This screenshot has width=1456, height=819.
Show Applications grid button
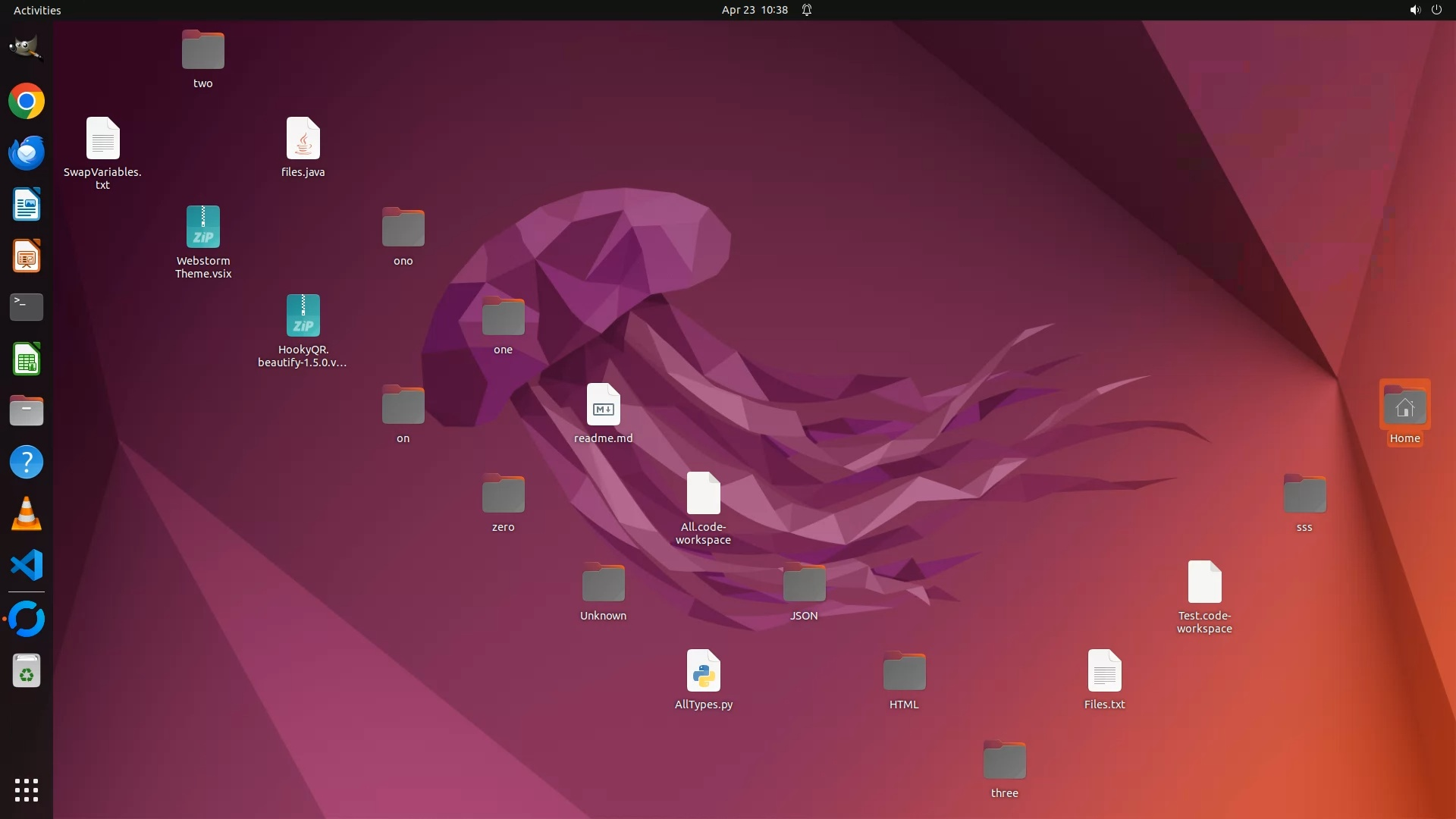click(x=27, y=789)
